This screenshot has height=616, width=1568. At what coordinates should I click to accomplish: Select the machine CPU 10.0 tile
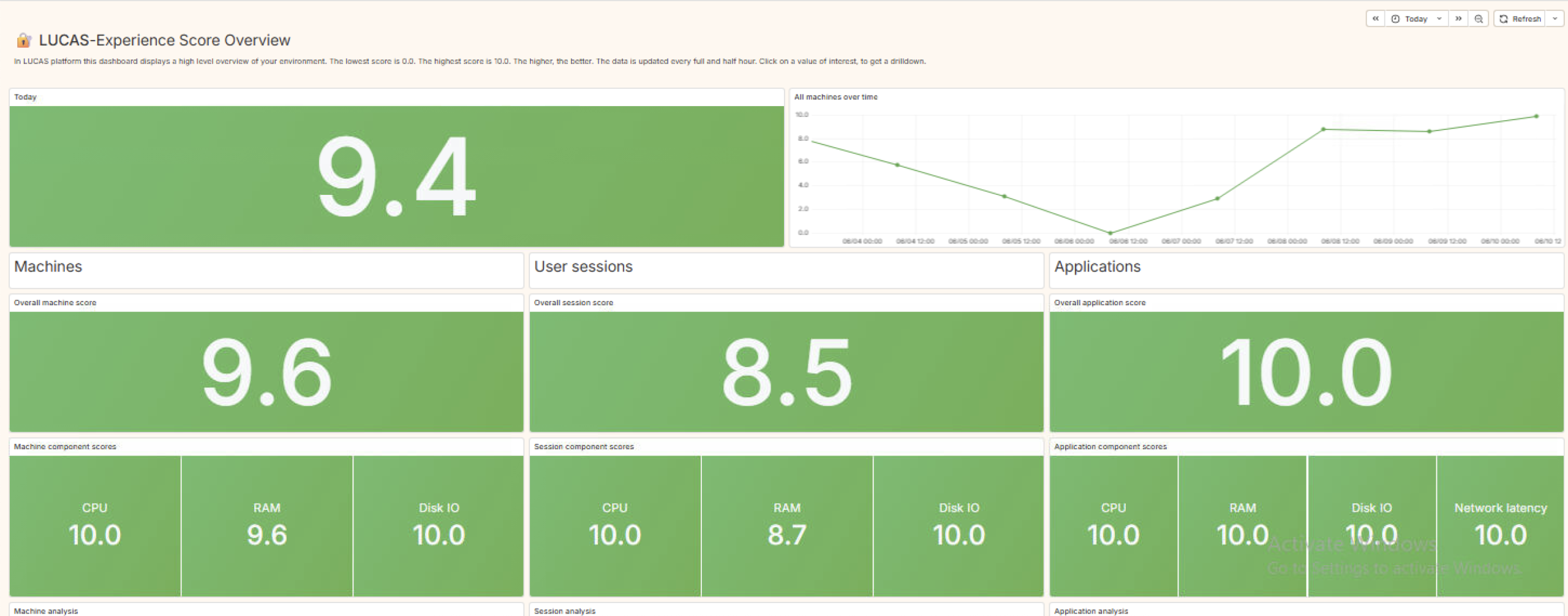pyautogui.click(x=95, y=526)
